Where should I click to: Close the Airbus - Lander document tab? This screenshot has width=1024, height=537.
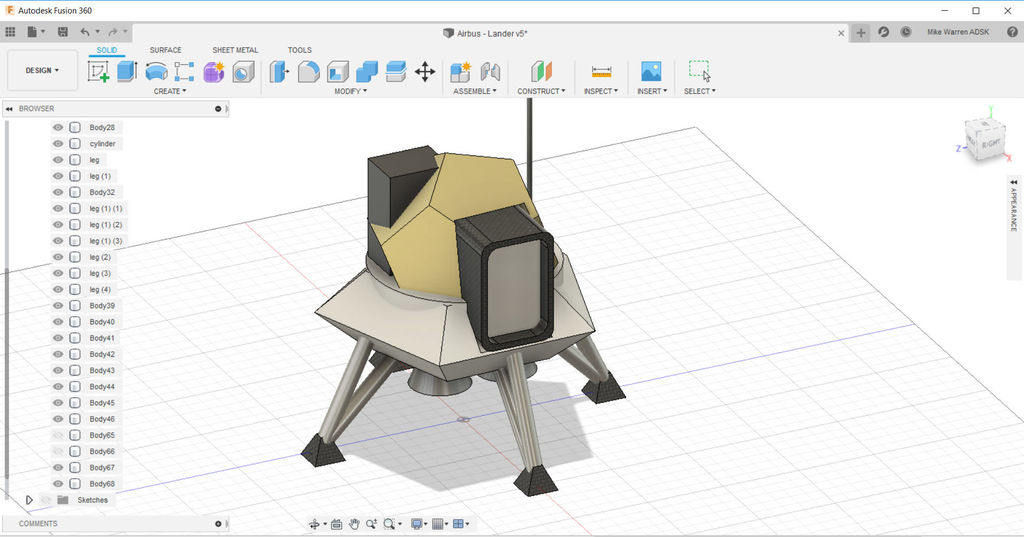pyautogui.click(x=841, y=33)
